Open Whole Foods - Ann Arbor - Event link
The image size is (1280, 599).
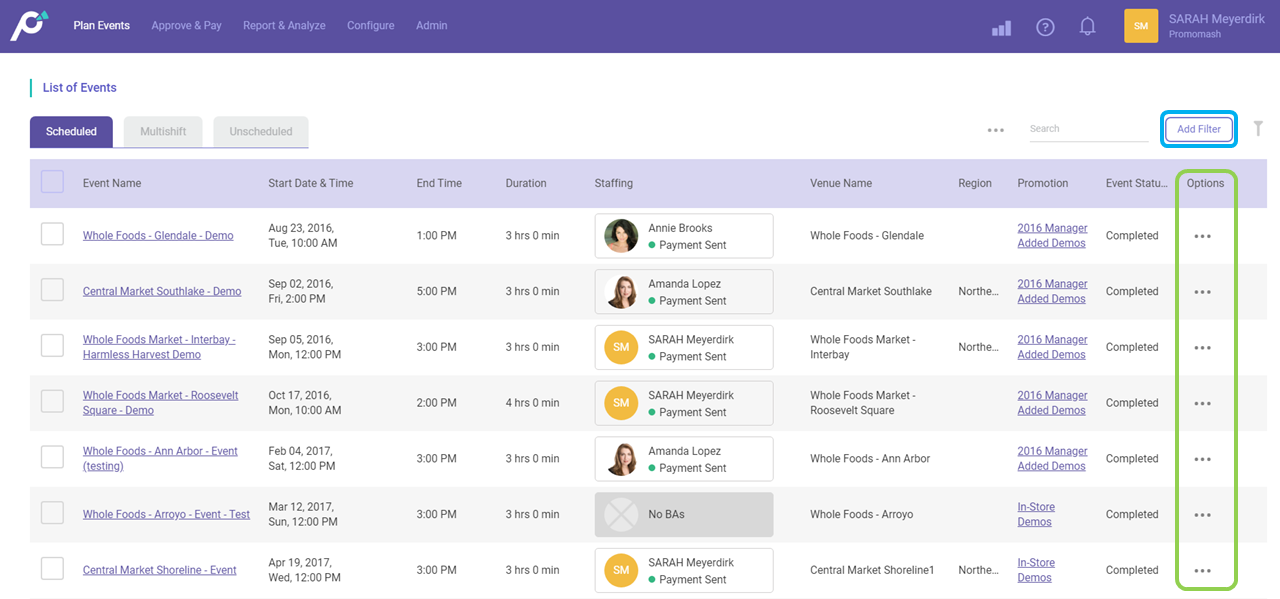[160, 459]
